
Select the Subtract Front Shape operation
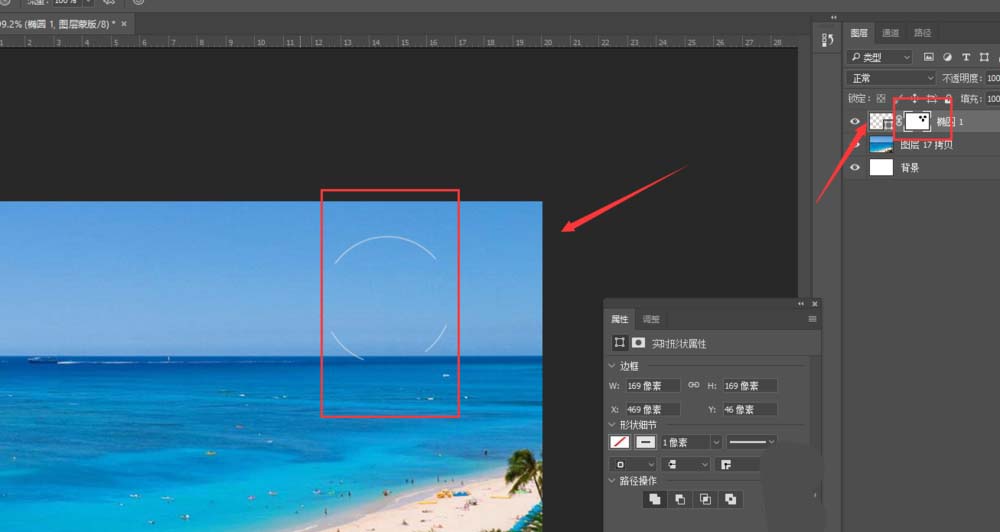(680, 499)
